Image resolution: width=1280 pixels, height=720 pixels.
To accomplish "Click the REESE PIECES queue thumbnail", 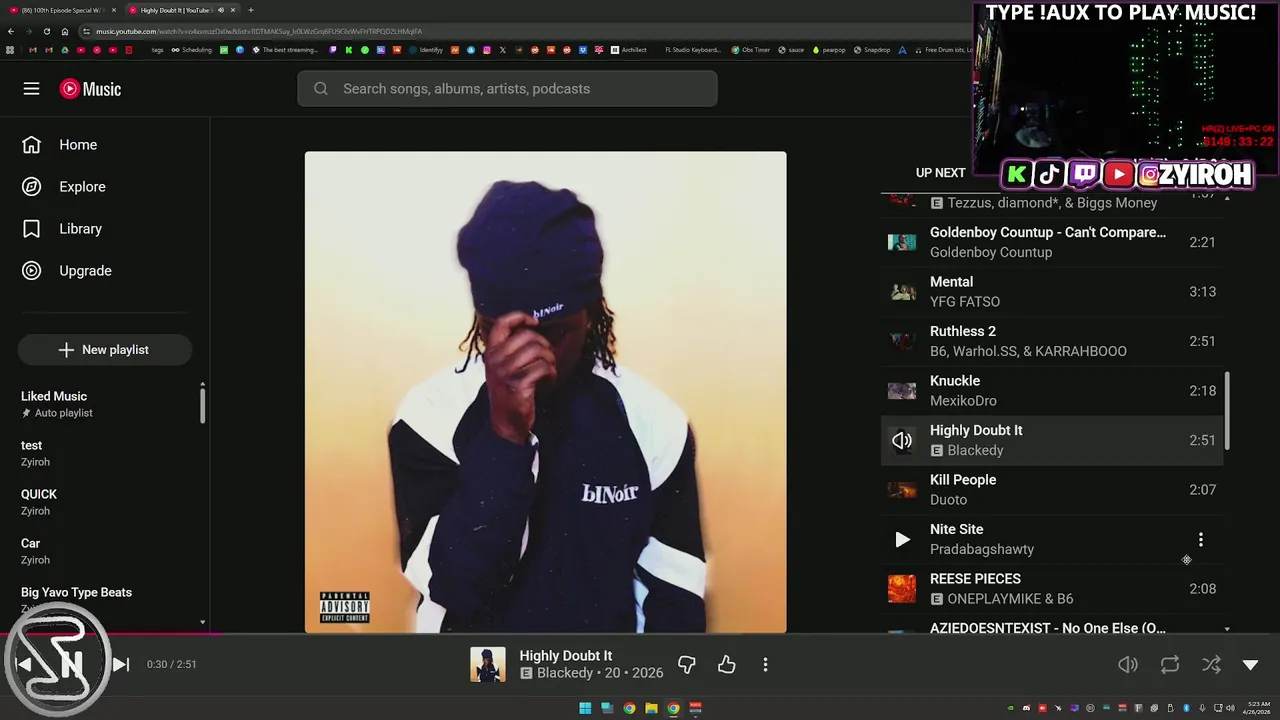I will click(902, 589).
